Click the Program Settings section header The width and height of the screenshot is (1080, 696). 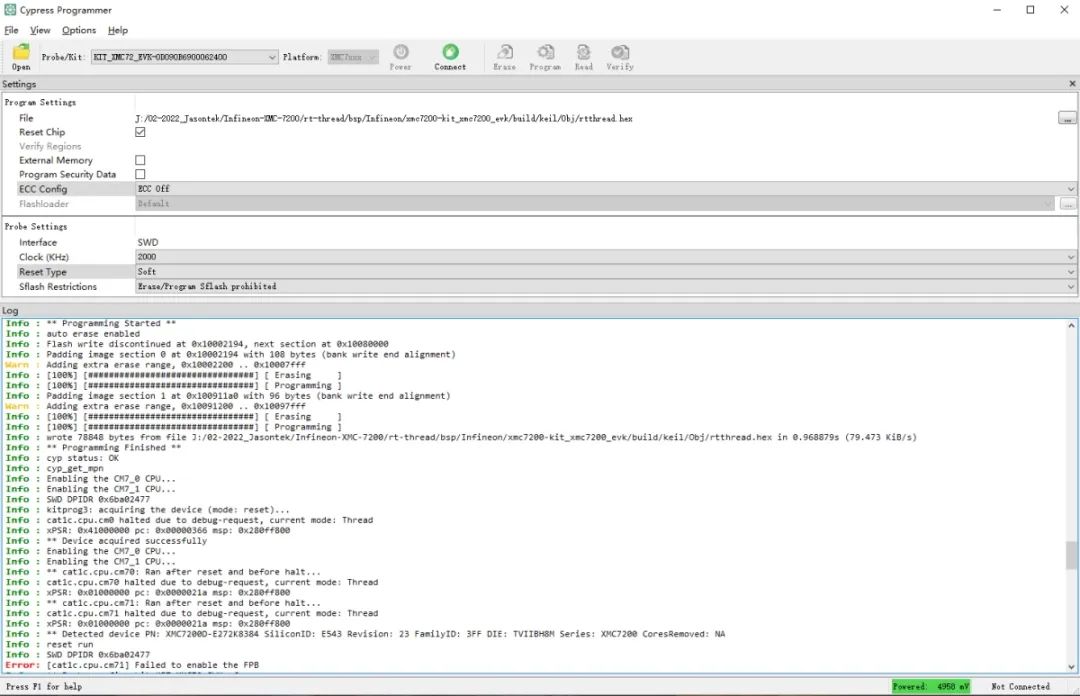(40, 102)
